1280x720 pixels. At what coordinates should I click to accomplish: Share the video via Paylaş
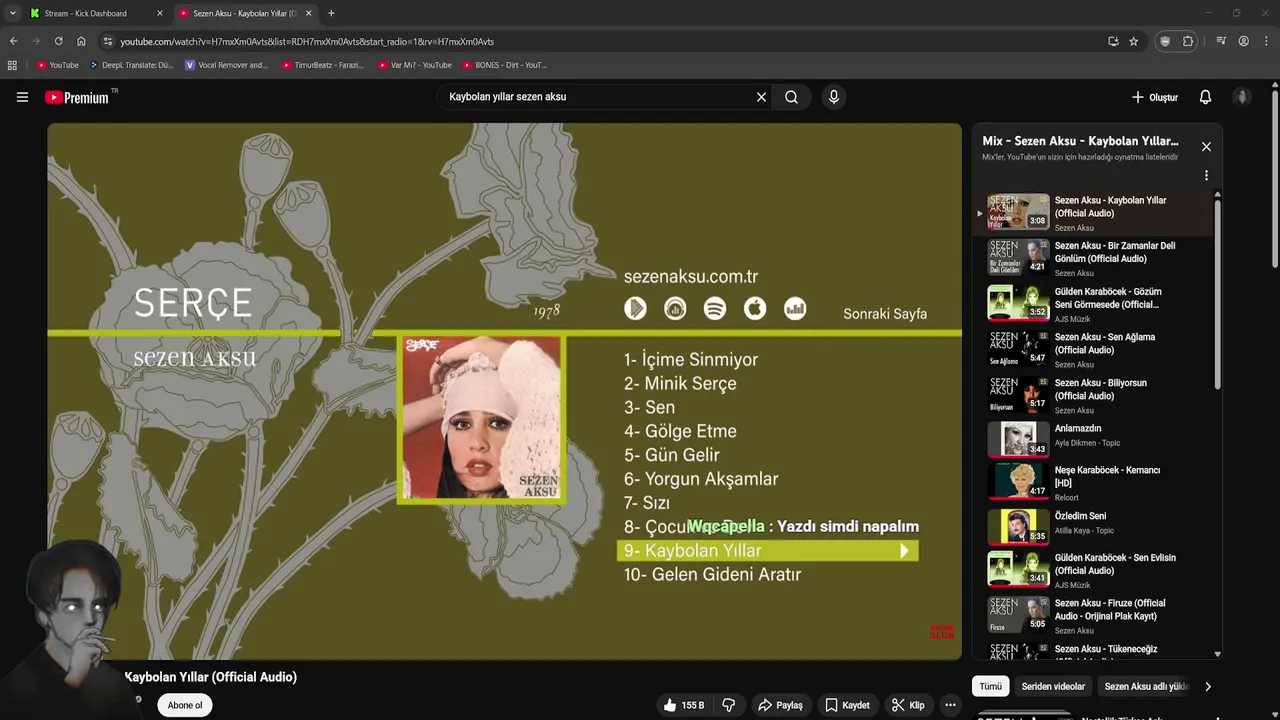780,705
